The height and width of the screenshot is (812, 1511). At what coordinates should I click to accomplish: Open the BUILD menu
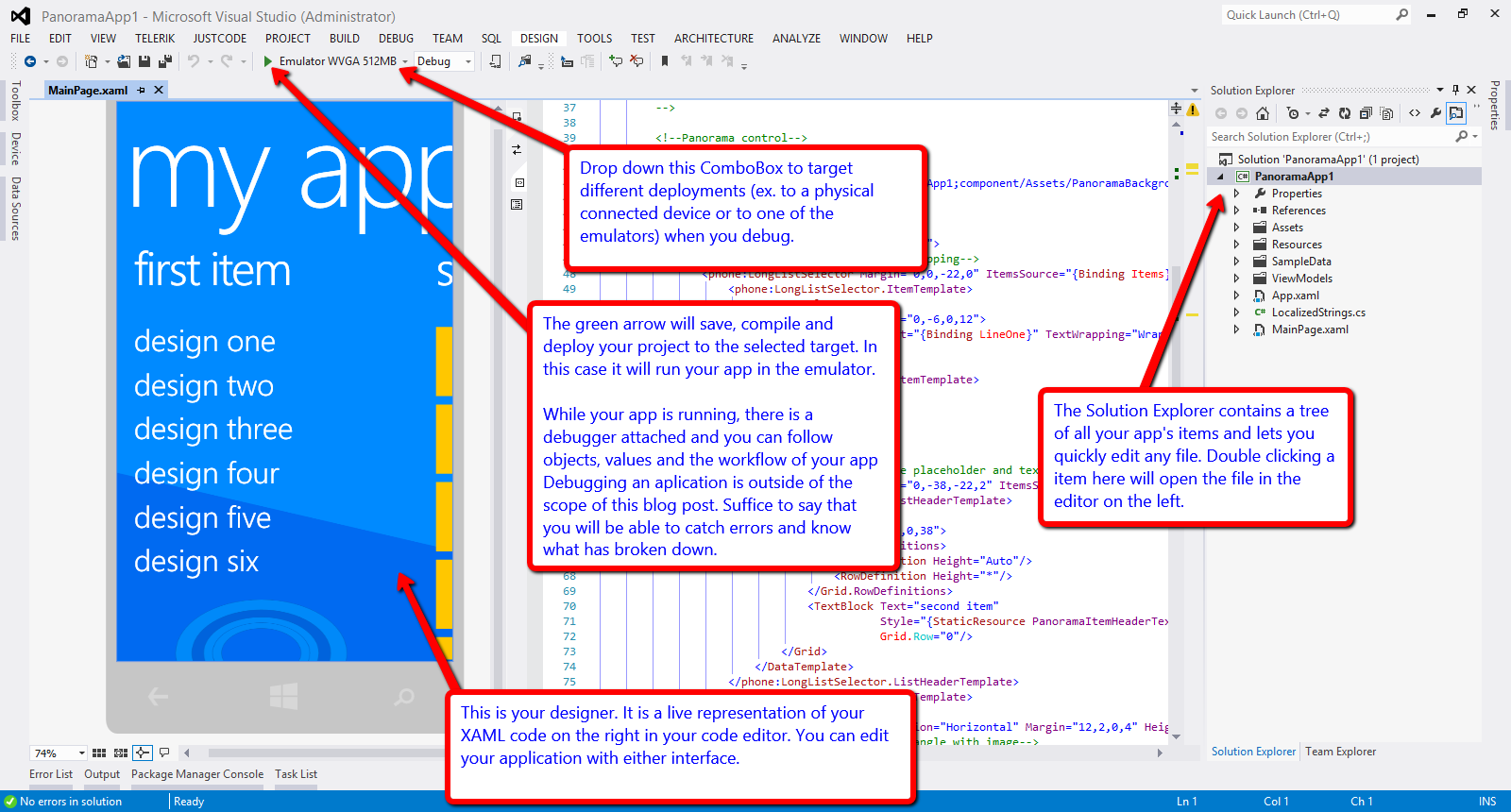click(345, 39)
